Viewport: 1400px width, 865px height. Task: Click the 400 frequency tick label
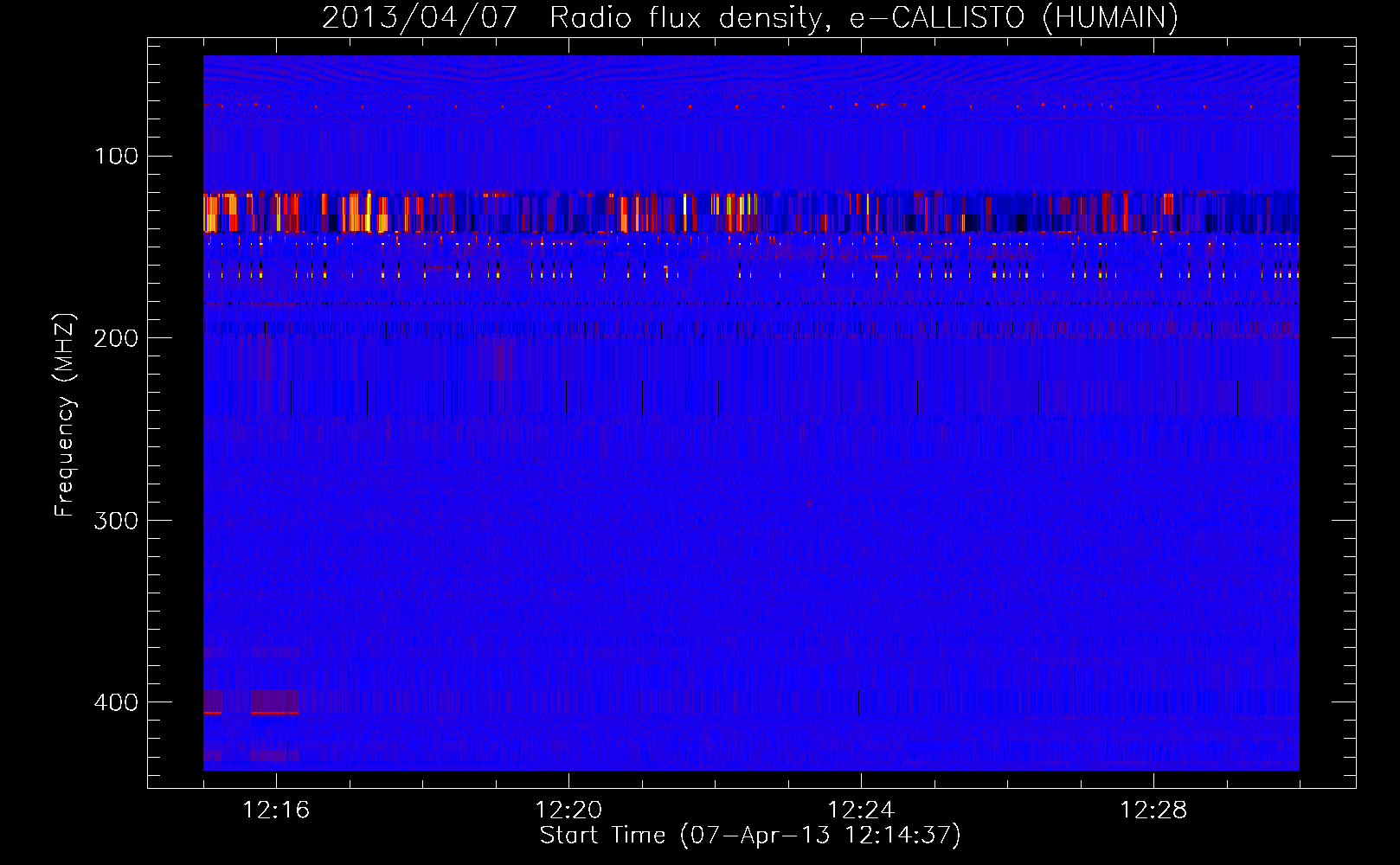click(x=116, y=702)
